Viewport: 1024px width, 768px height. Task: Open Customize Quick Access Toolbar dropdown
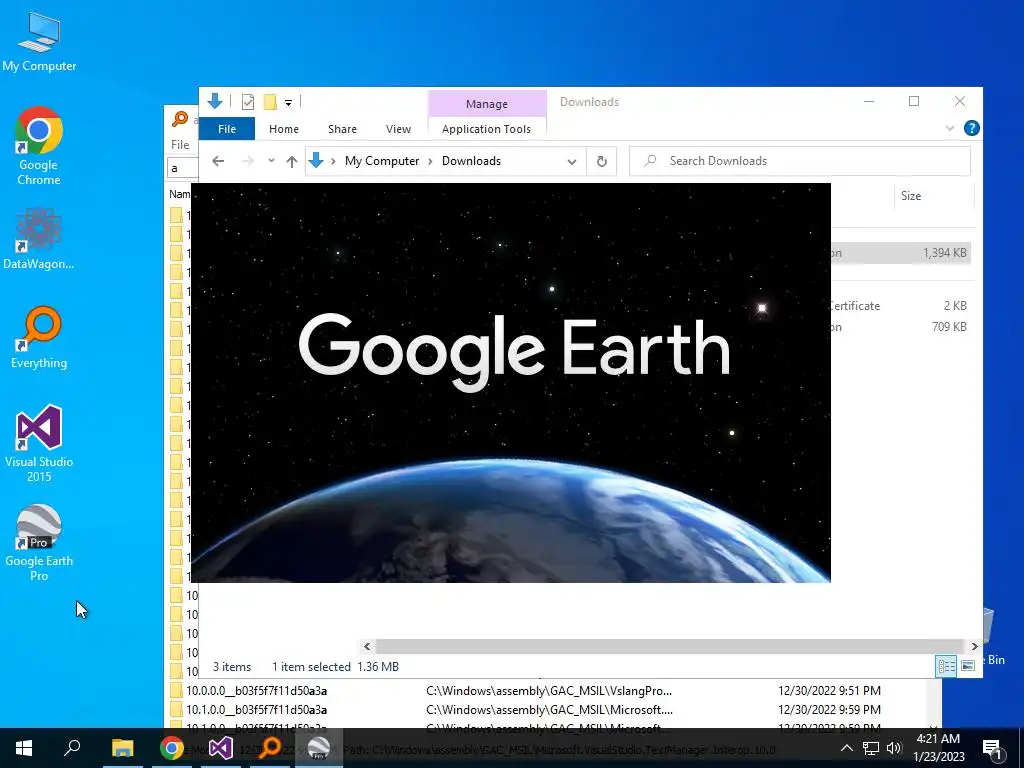coord(288,103)
